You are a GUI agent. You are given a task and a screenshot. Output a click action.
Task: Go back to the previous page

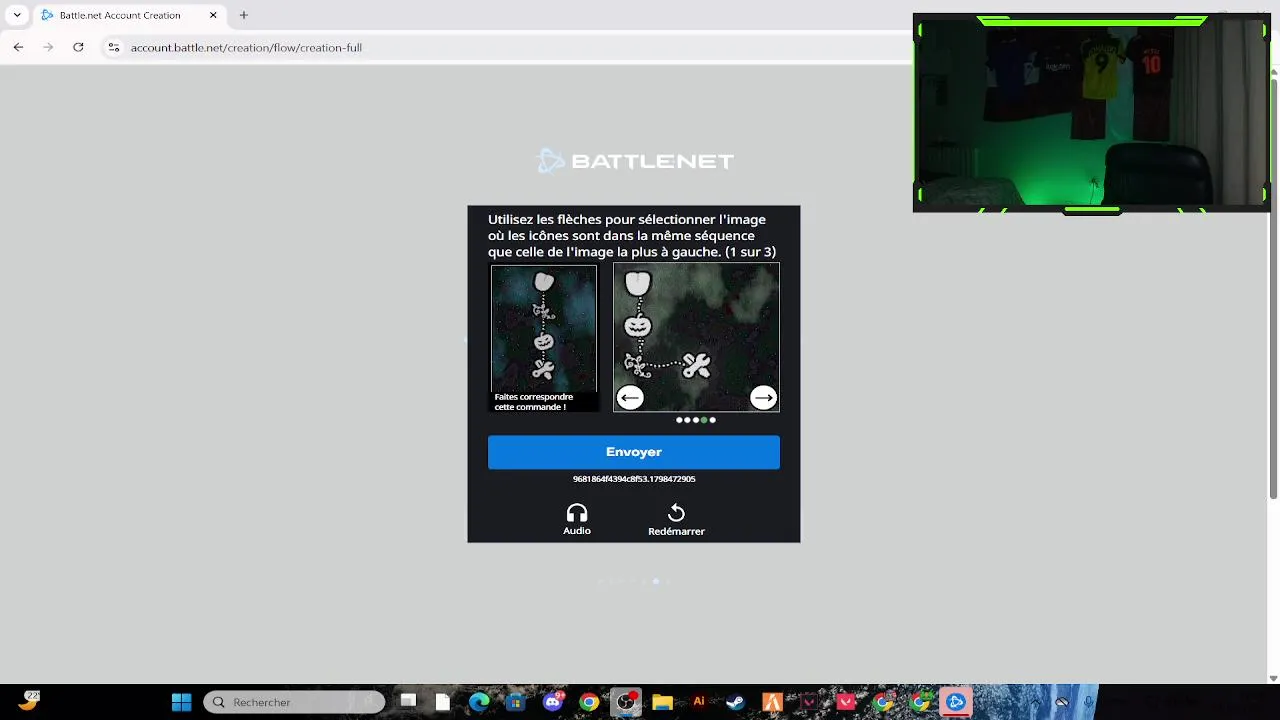pyautogui.click(x=18, y=47)
